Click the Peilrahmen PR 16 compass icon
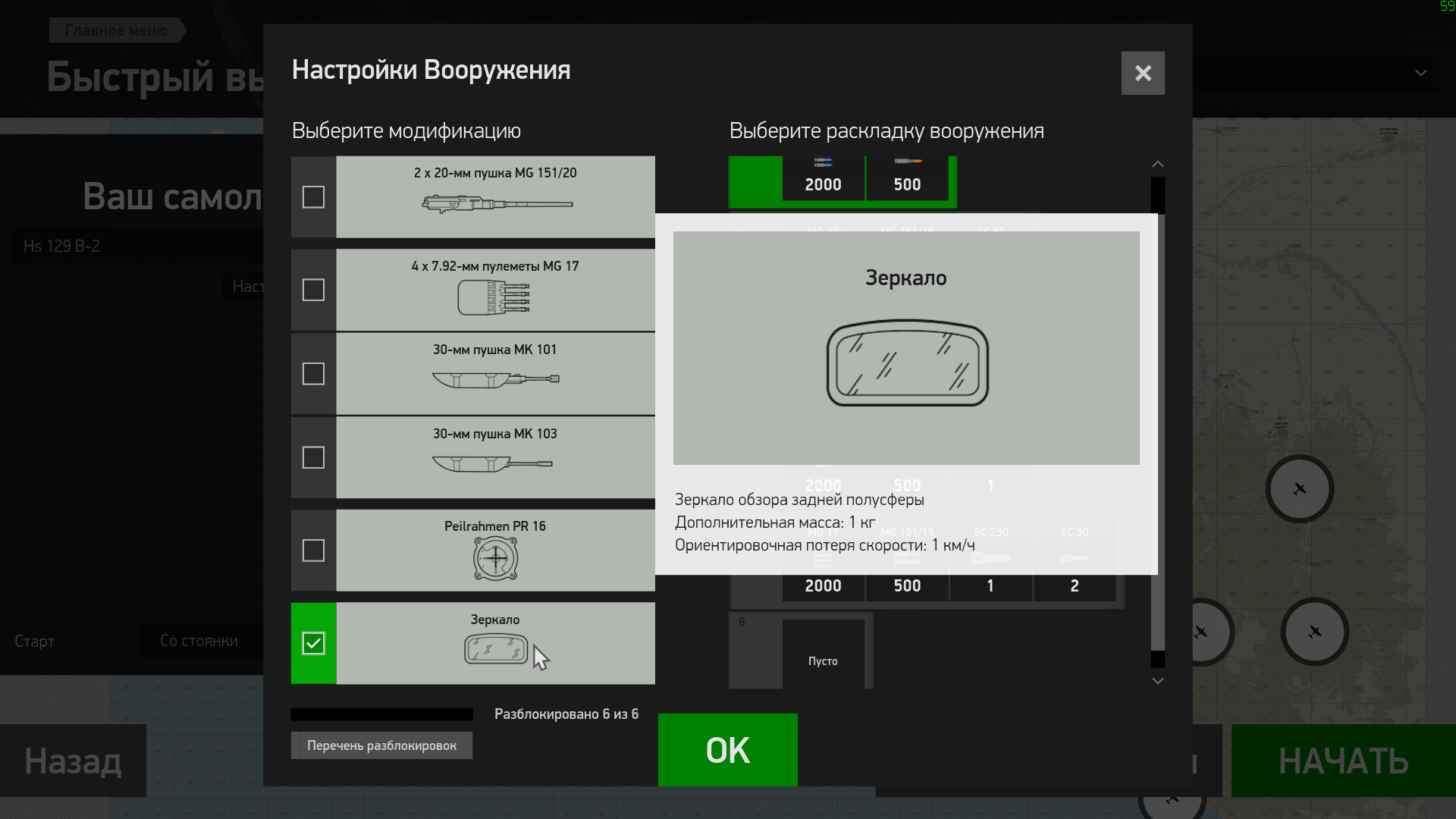The image size is (1456, 819). click(495, 559)
